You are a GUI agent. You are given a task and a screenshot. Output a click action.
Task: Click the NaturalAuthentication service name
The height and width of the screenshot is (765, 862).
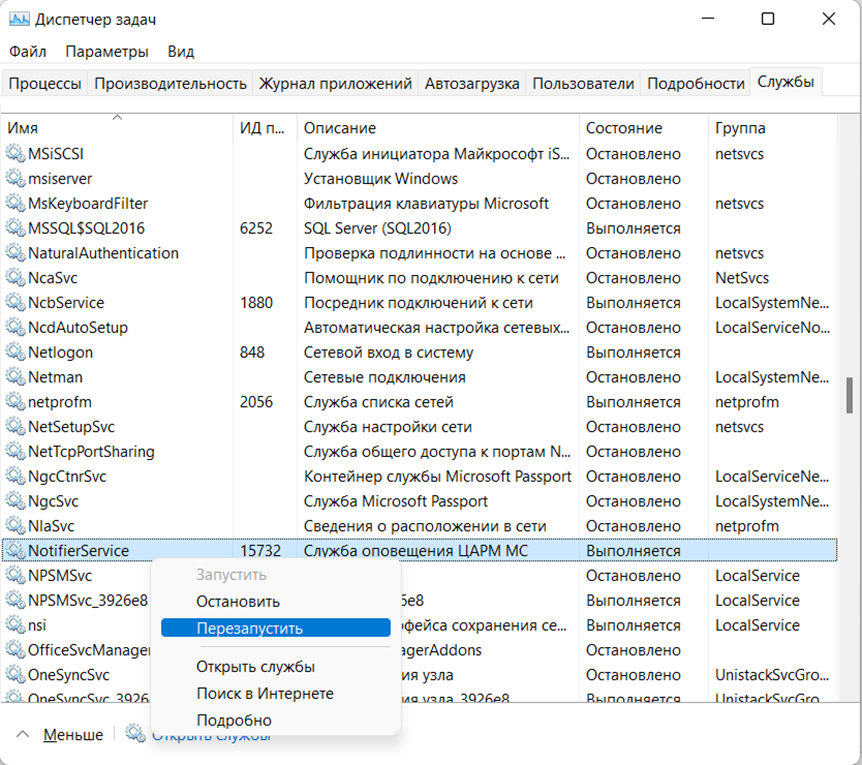point(103,253)
